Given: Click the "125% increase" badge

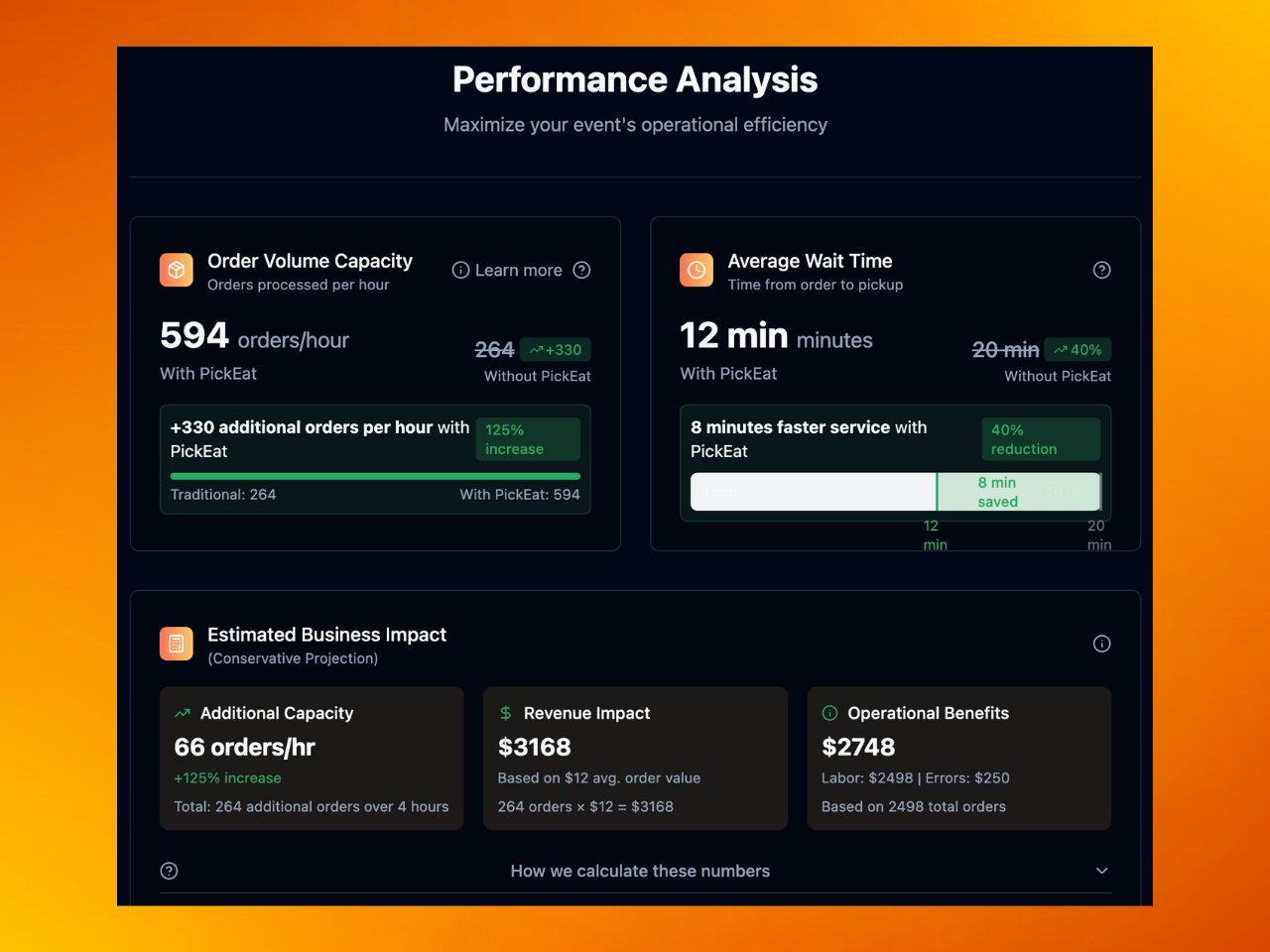Looking at the screenshot, I should (x=528, y=439).
